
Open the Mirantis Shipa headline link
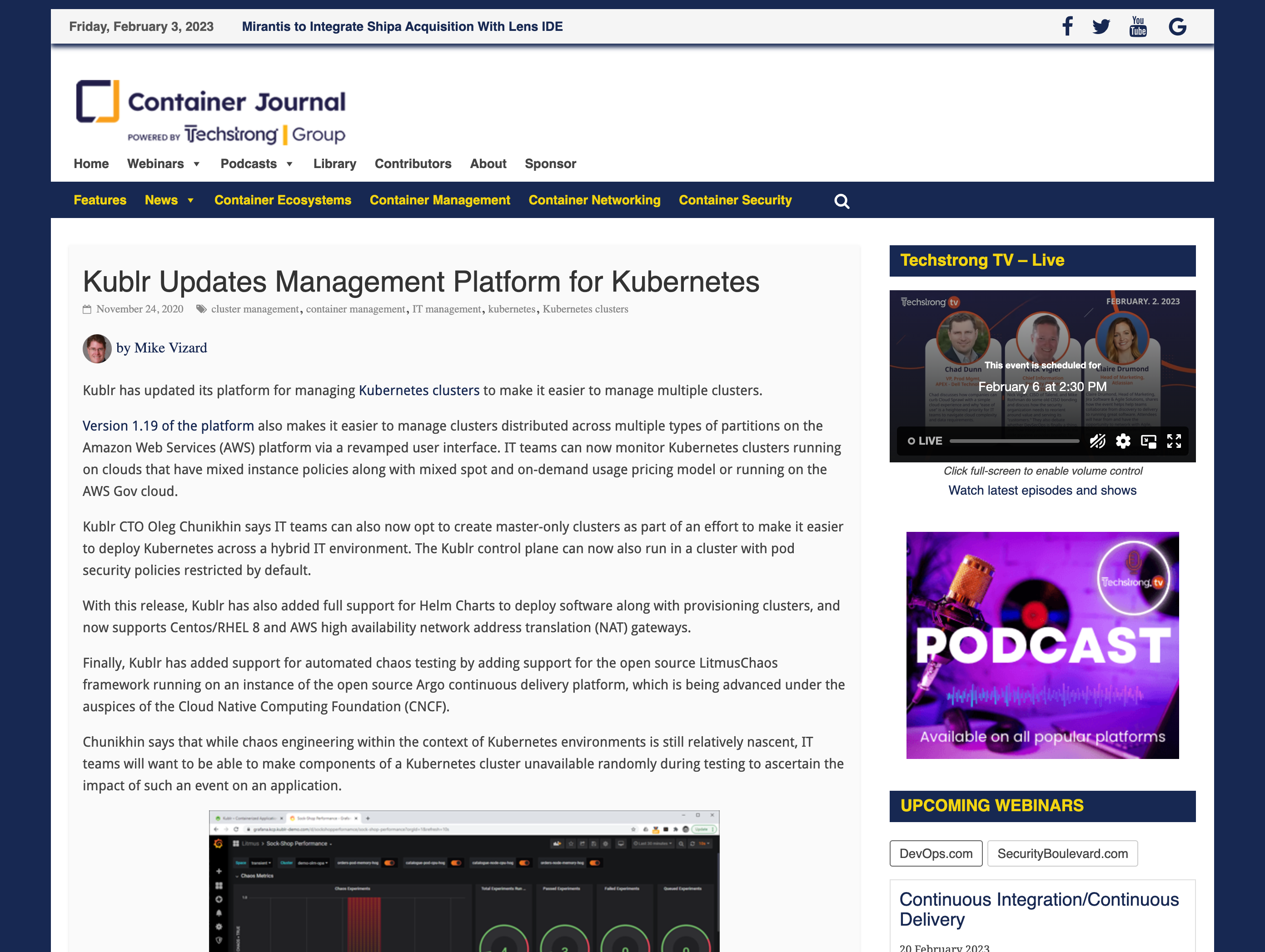(x=403, y=26)
